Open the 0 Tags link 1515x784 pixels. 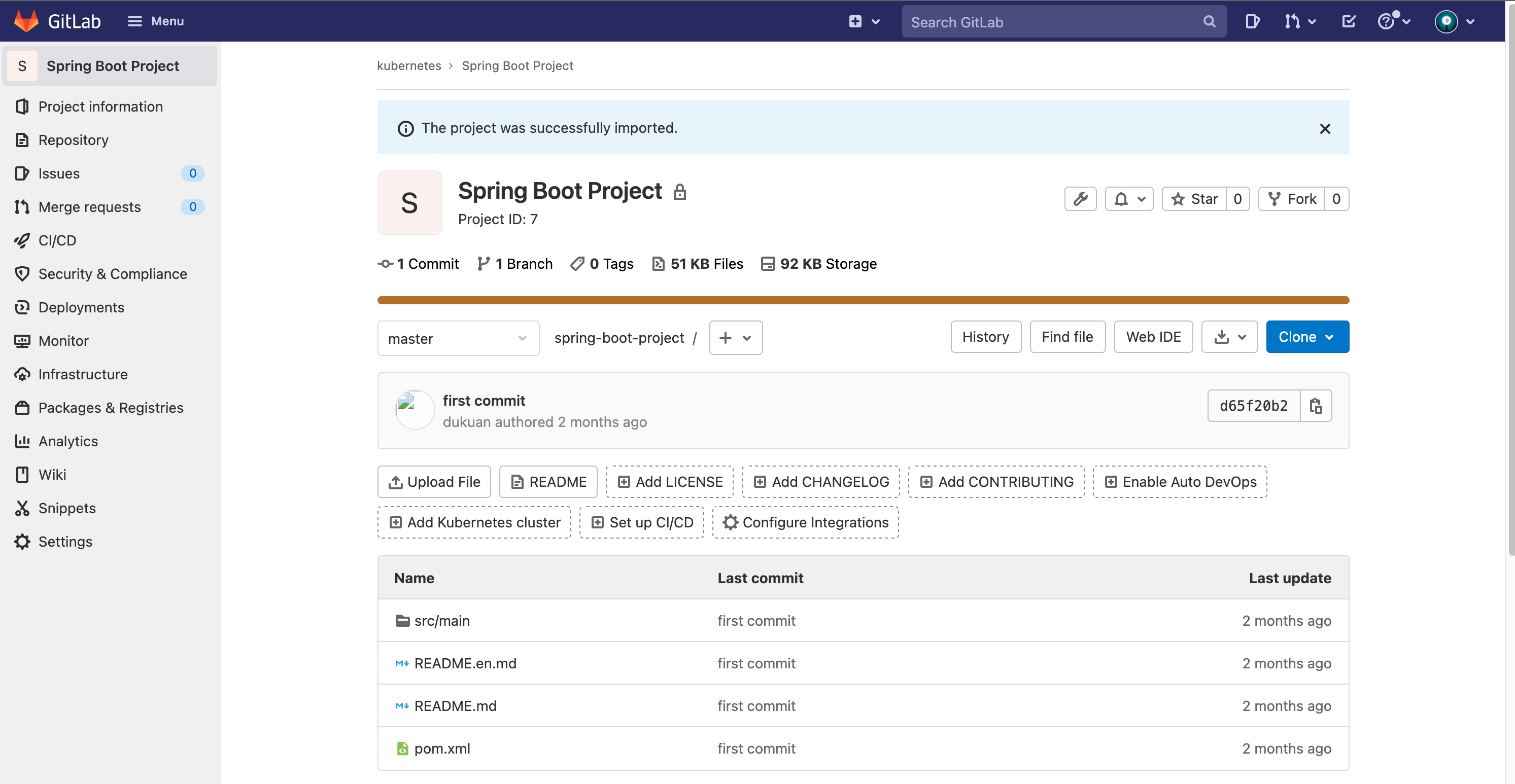coord(602,264)
